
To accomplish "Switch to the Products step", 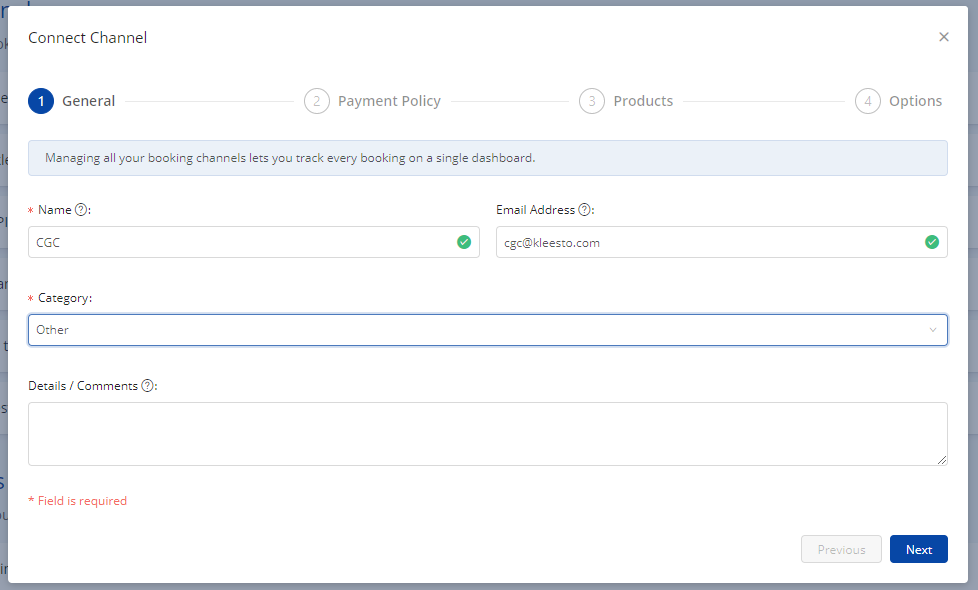I will coord(643,101).
